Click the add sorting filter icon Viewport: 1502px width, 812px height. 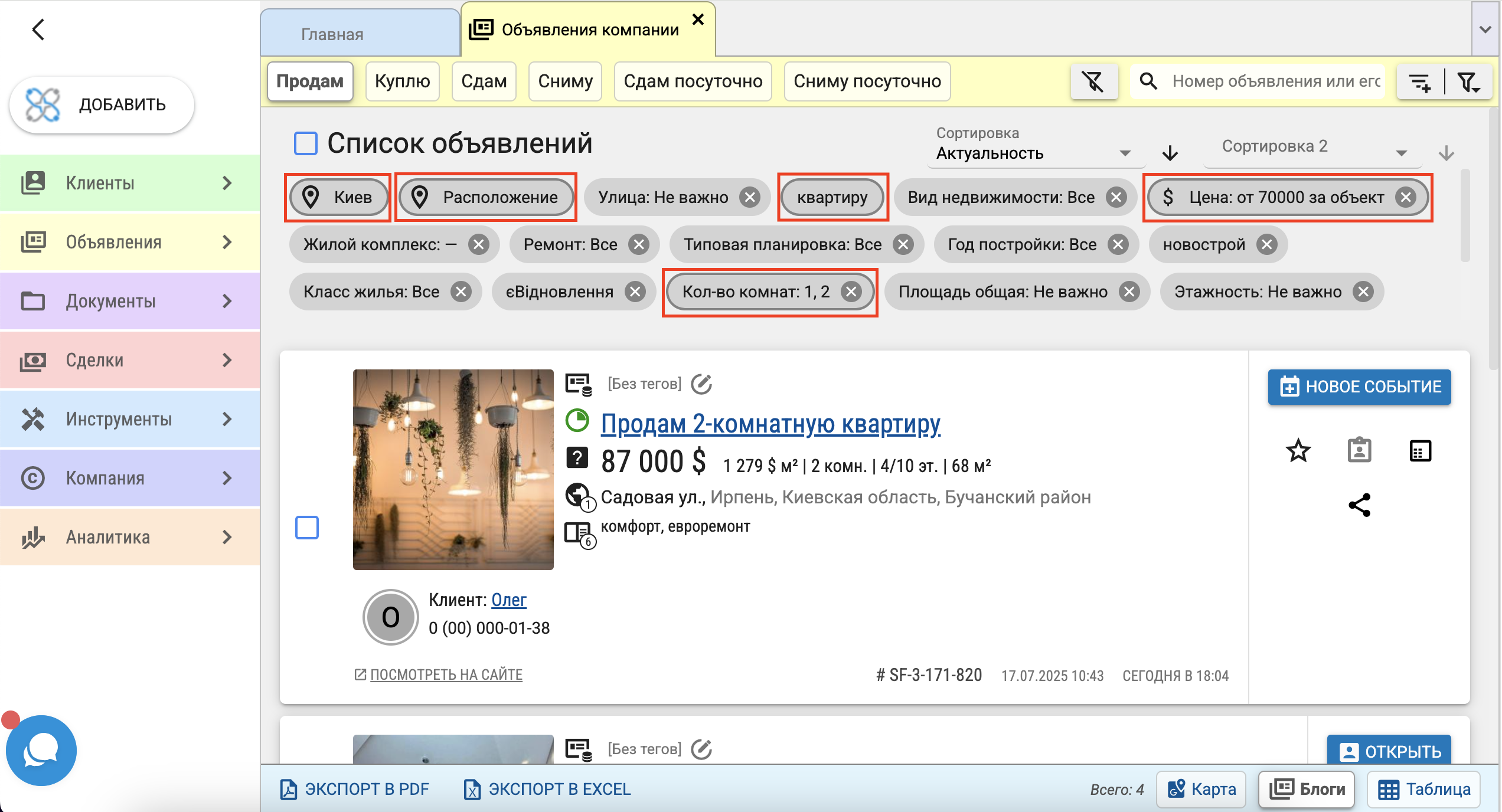coord(1419,82)
